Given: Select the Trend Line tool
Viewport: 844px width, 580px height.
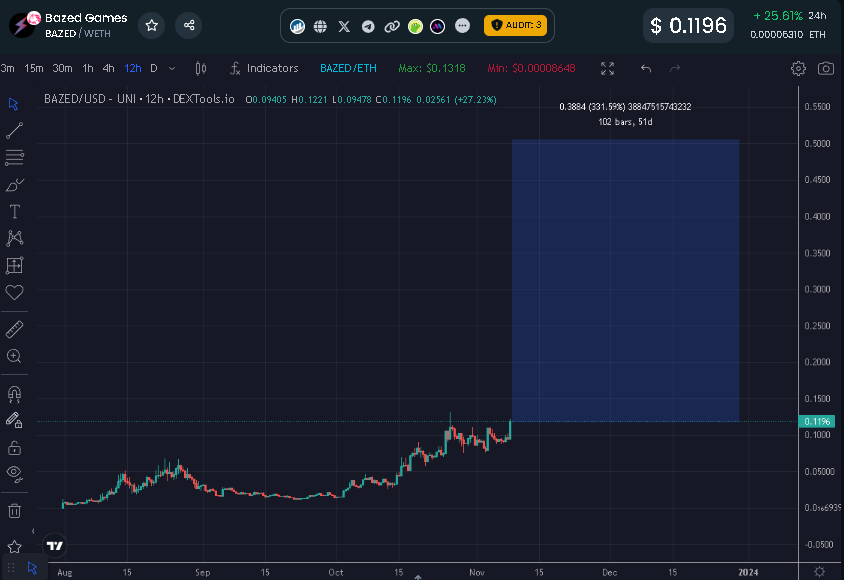Looking at the screenshot, I should [x=13, y=131].
